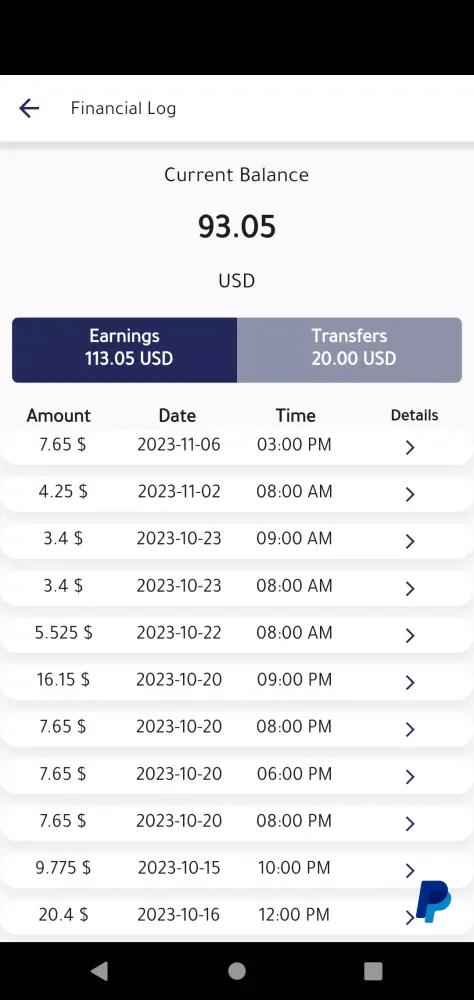Screen dimensions: 474x1000
Task: Tap the Current Balance amount 93.05
Action: 237,226
